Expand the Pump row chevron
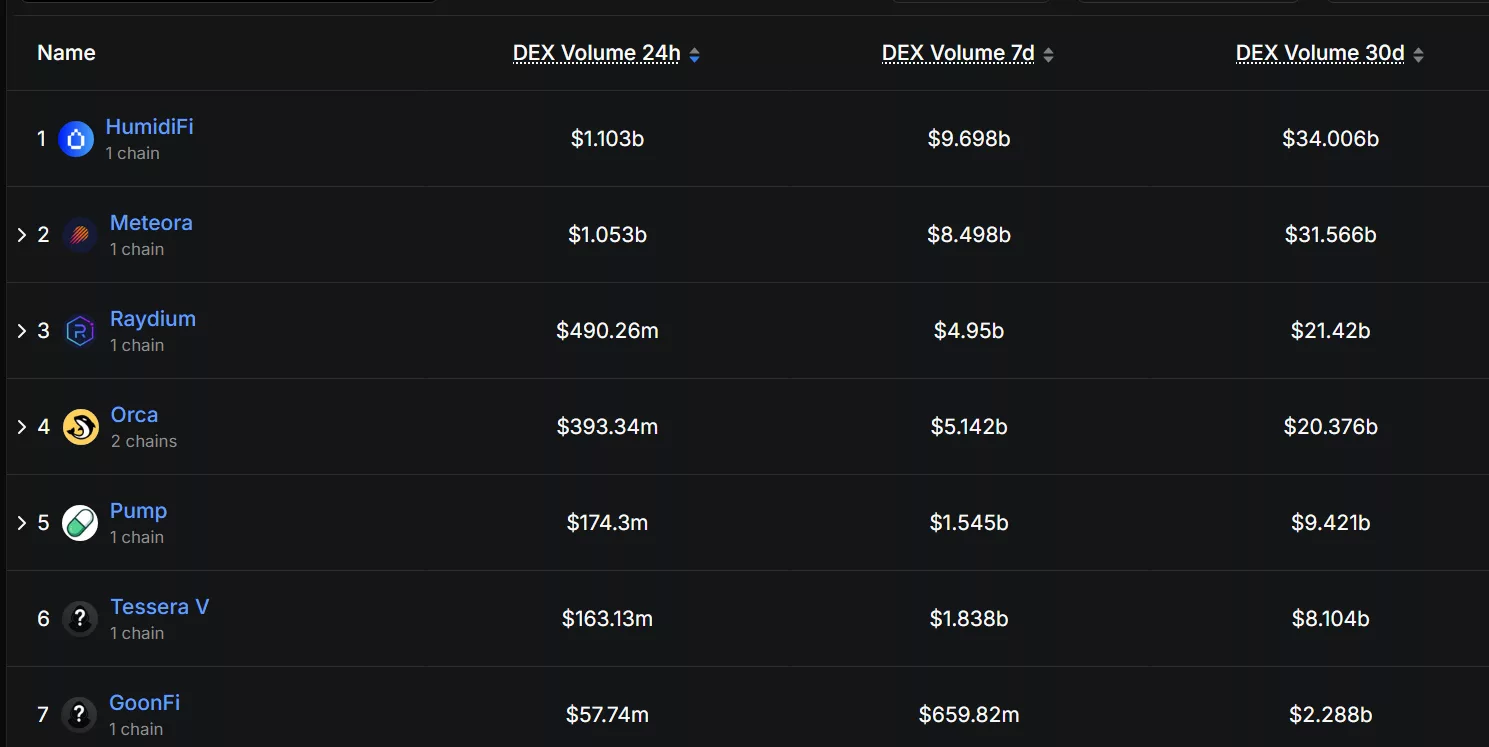This screenshot has height=747, width=1489. (21, 522)
